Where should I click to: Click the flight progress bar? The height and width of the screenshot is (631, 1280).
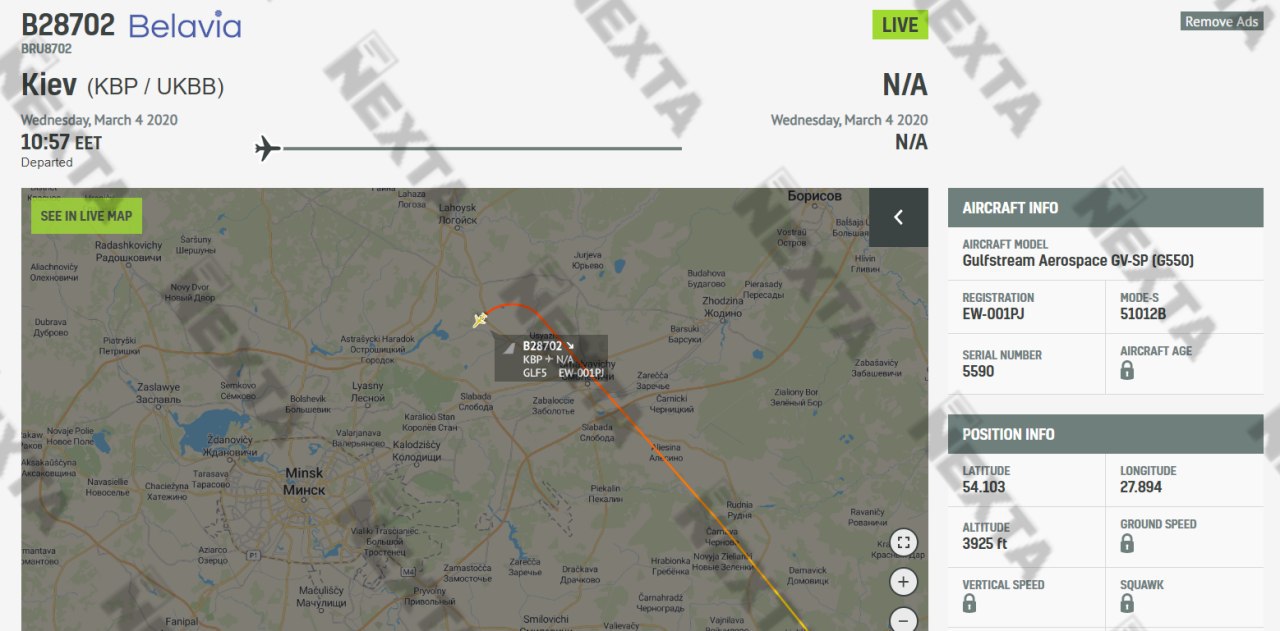(482, 149)
